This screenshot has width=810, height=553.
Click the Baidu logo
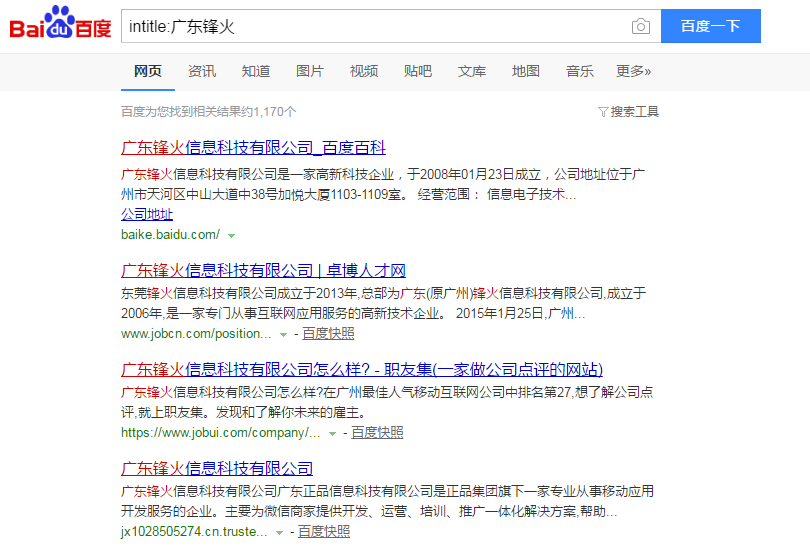click(x=60, y=23)
